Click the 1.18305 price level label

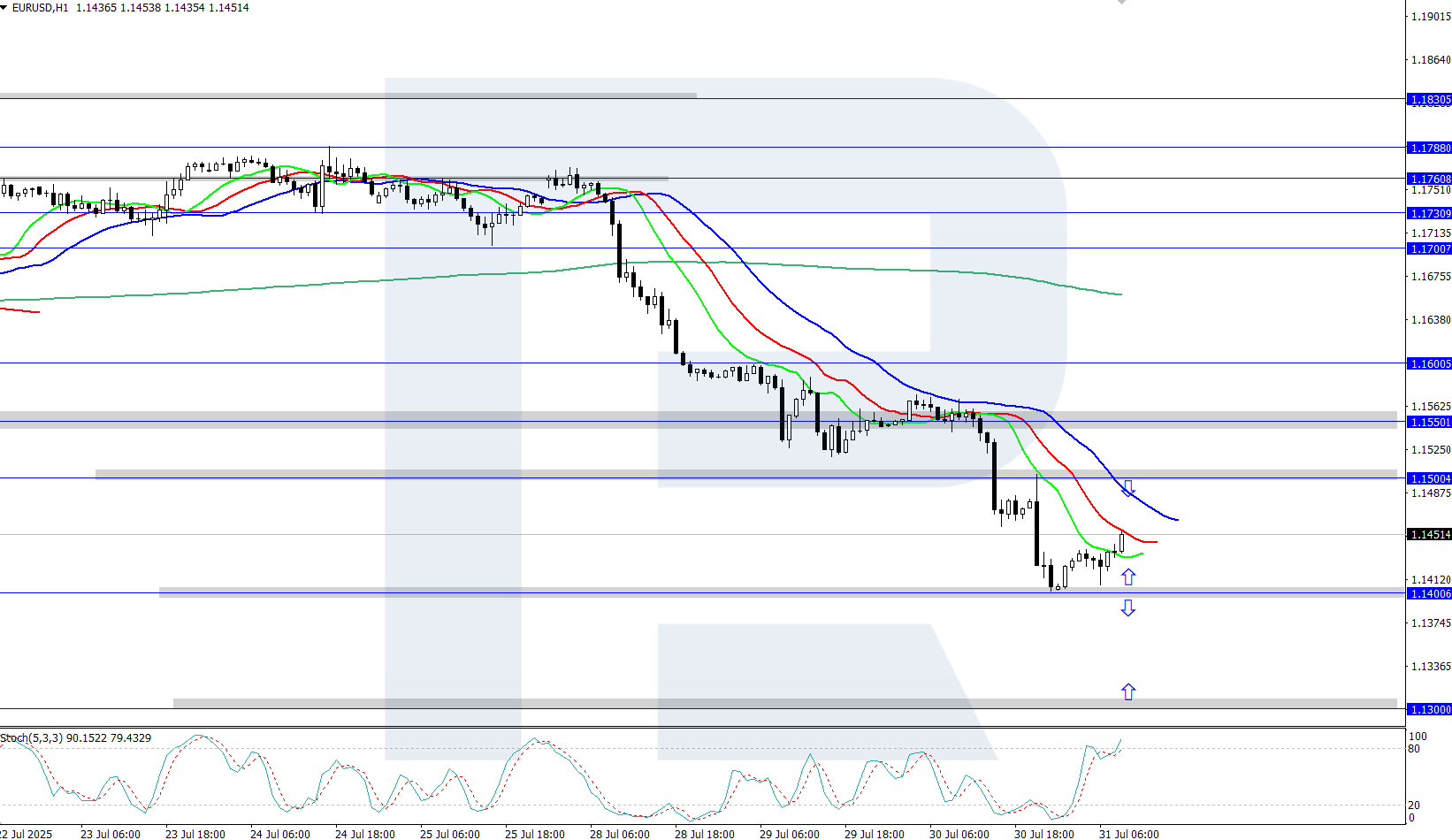1429,100
